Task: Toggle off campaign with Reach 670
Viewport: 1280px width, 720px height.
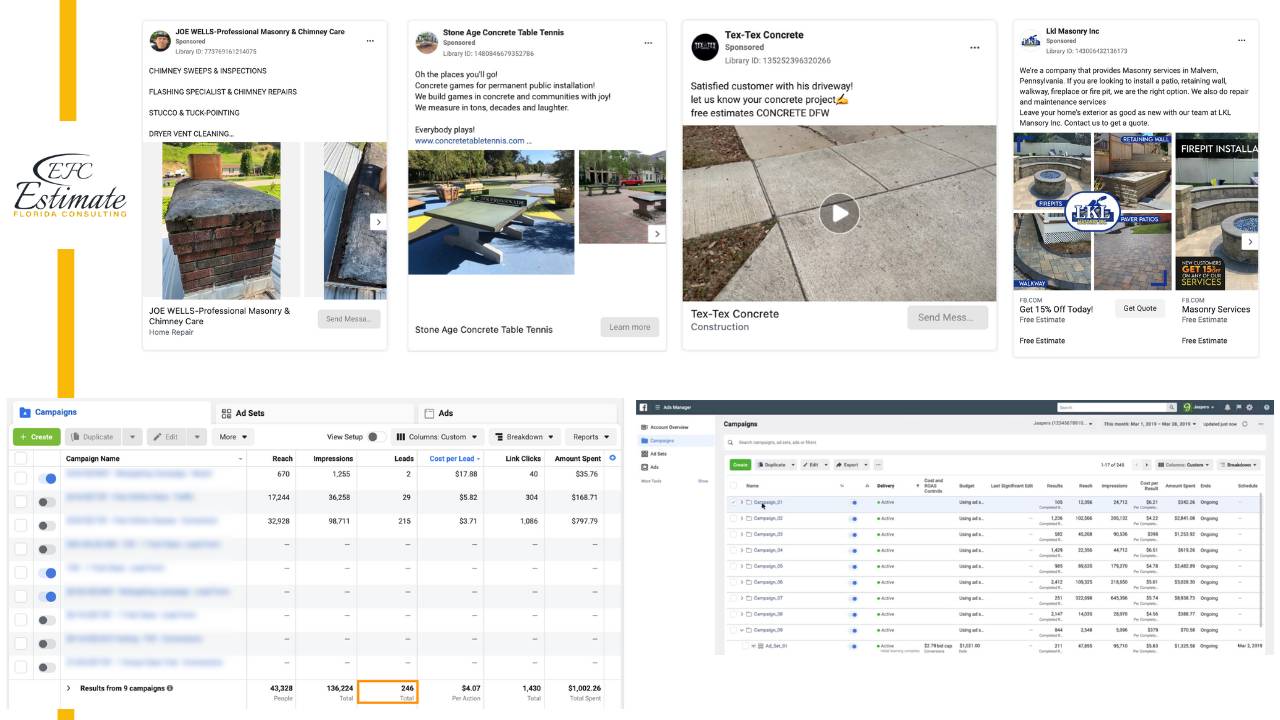Action: pos(47,478)
